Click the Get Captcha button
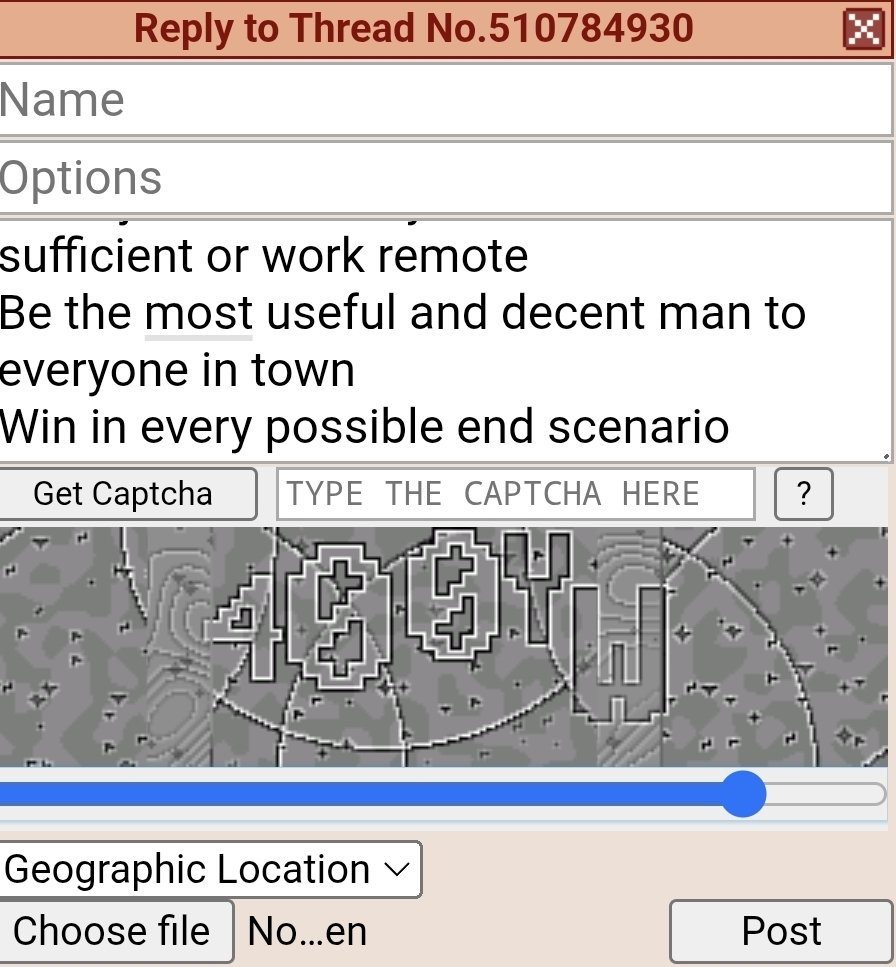 (126, 494)
